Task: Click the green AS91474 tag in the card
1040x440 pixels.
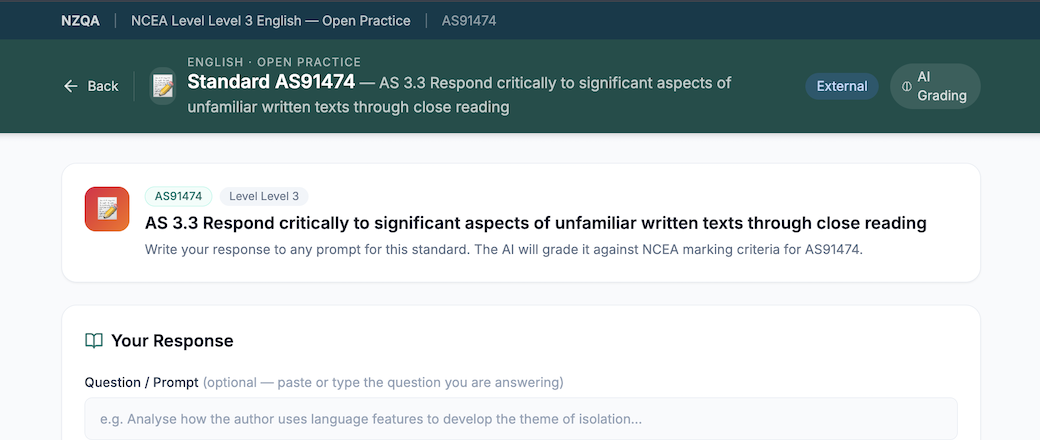Action: pyautogui.click(x=178, y=196)
